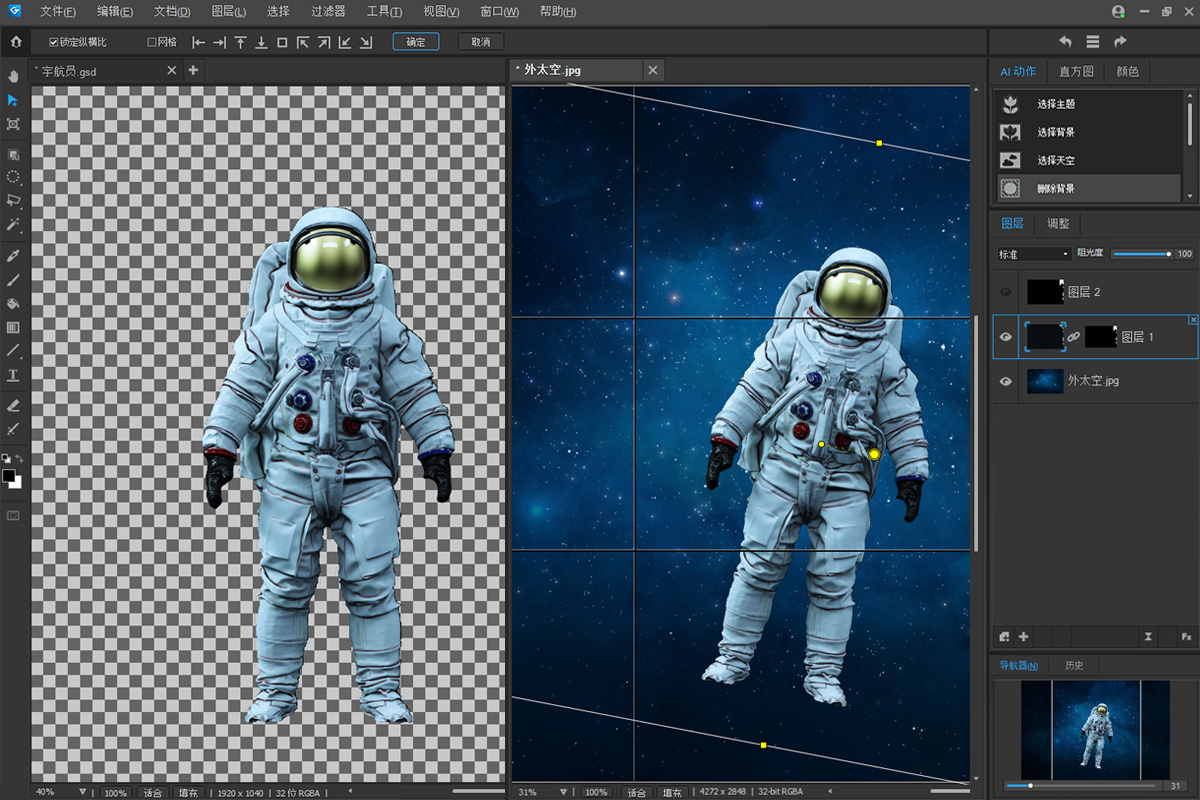Uncheck the 锁定纵横比 checkbox

54,42
